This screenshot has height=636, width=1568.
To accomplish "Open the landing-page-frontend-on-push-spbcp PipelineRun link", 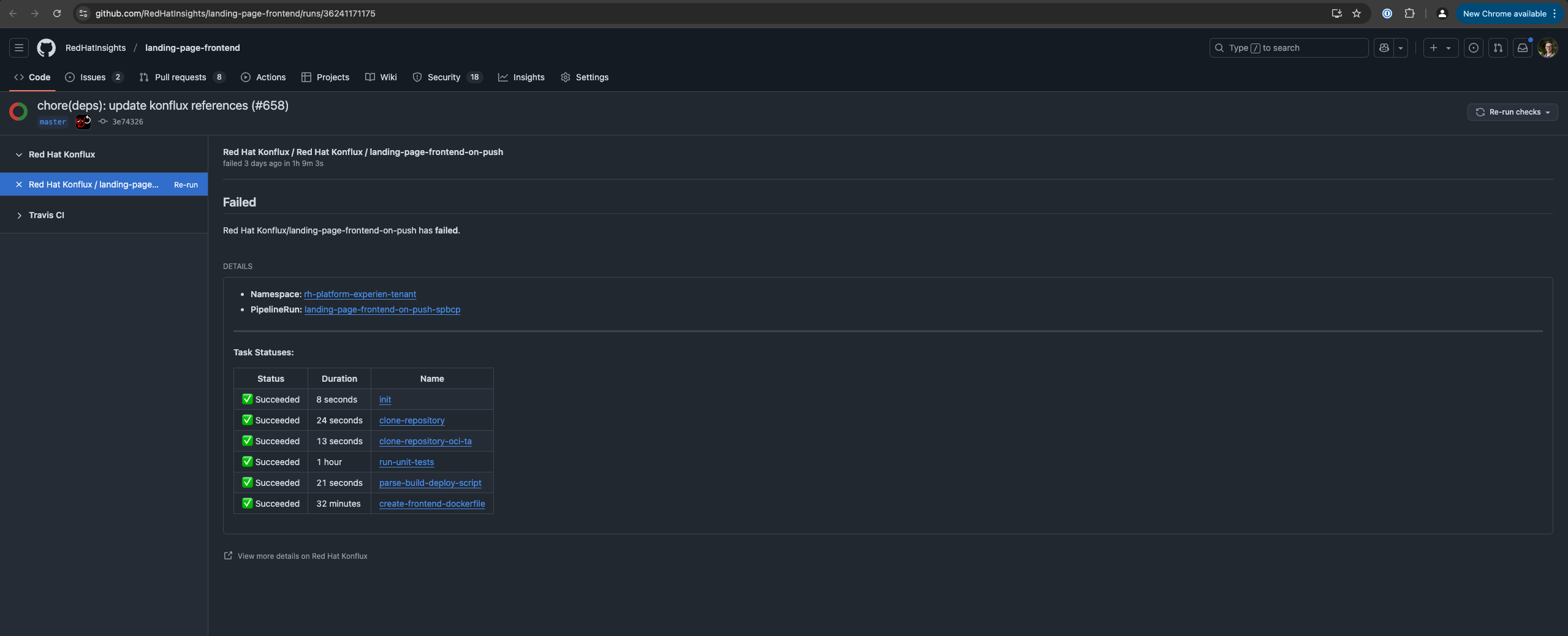I will pos(382,309).
